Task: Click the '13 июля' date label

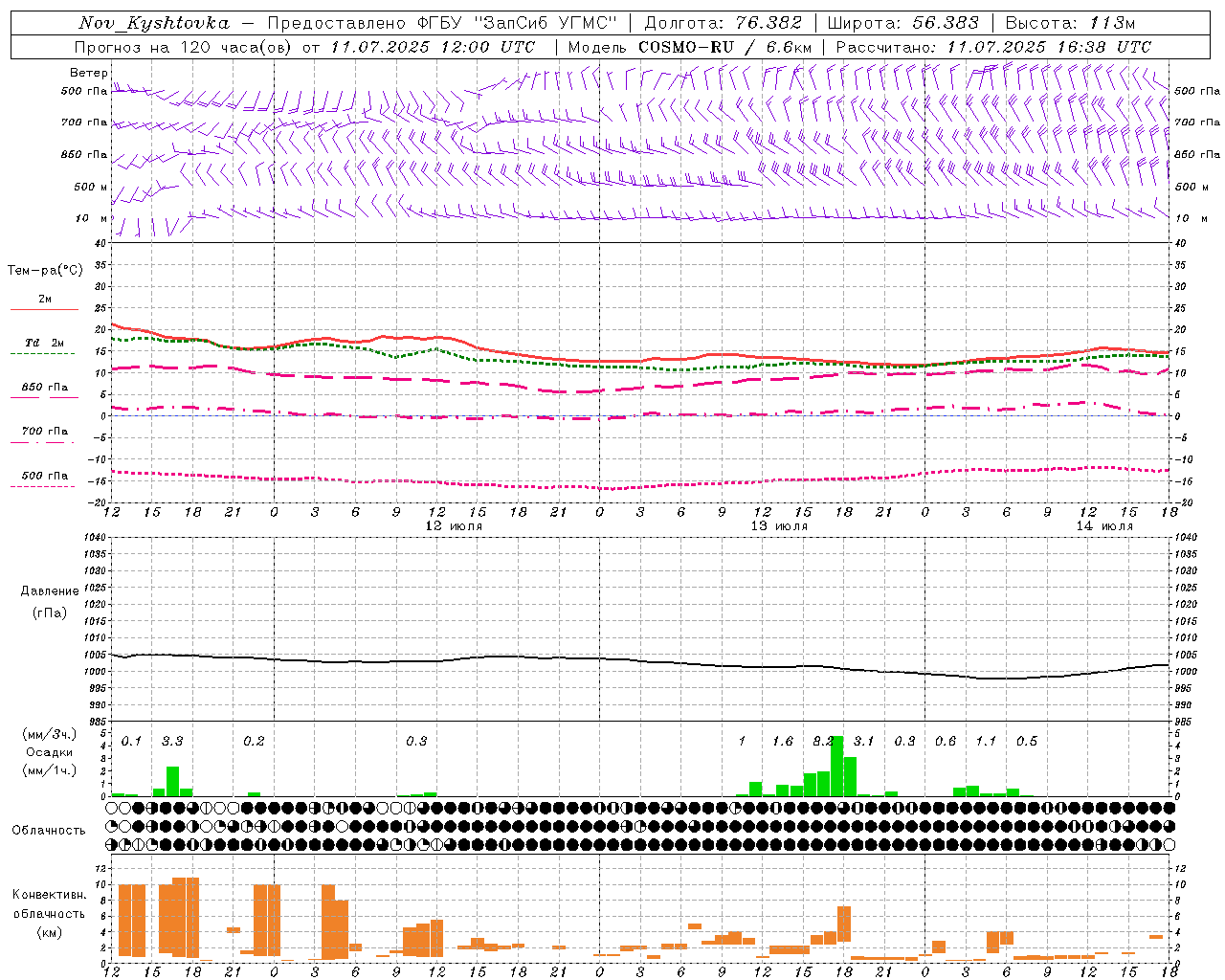Action: 779,526
